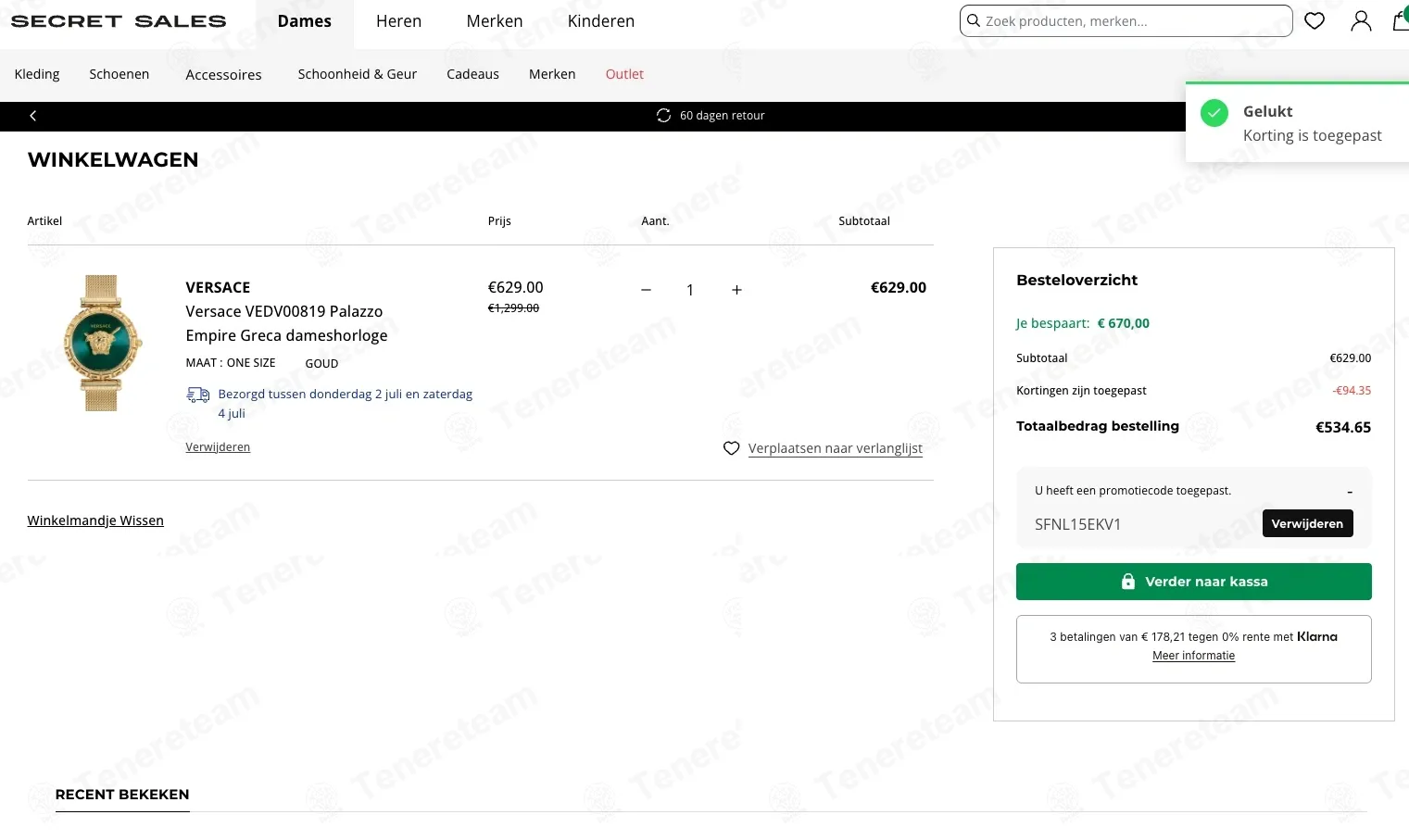Viewport: 1409px width, 840px height.
Task: Click the item subtotal €629.00 in Subtotaal column
Action: click(899, 287)
